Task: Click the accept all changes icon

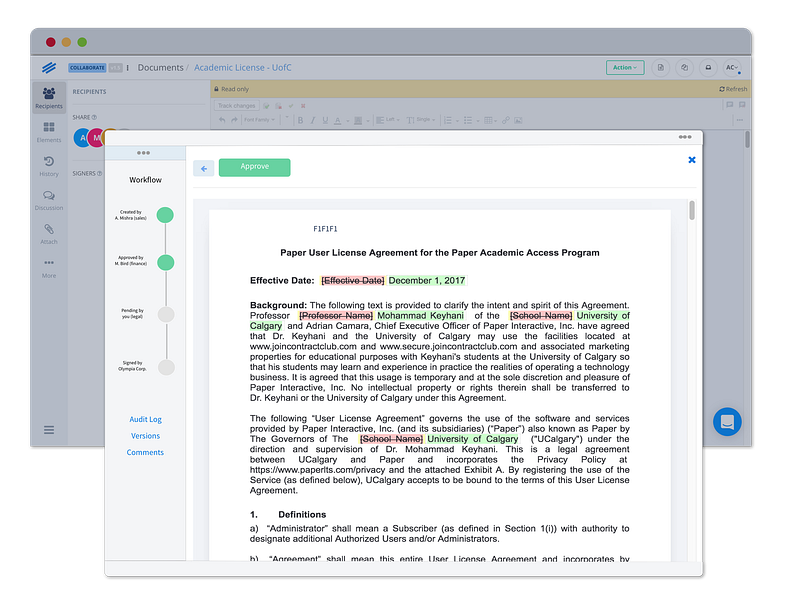Action: (267, 106)
